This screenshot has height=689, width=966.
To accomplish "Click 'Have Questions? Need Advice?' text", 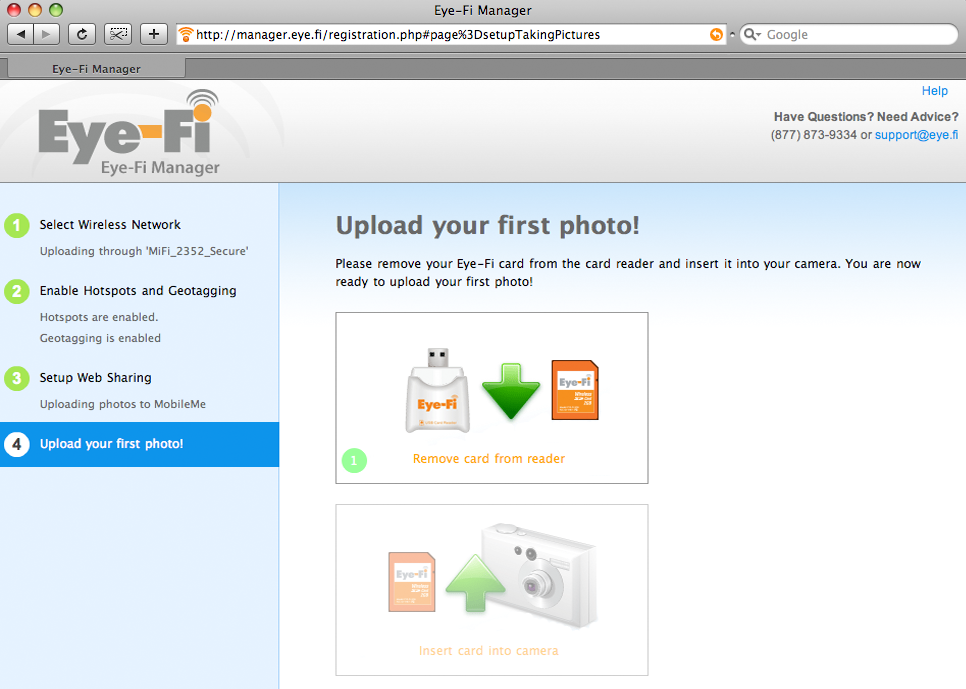I will 866,116.
